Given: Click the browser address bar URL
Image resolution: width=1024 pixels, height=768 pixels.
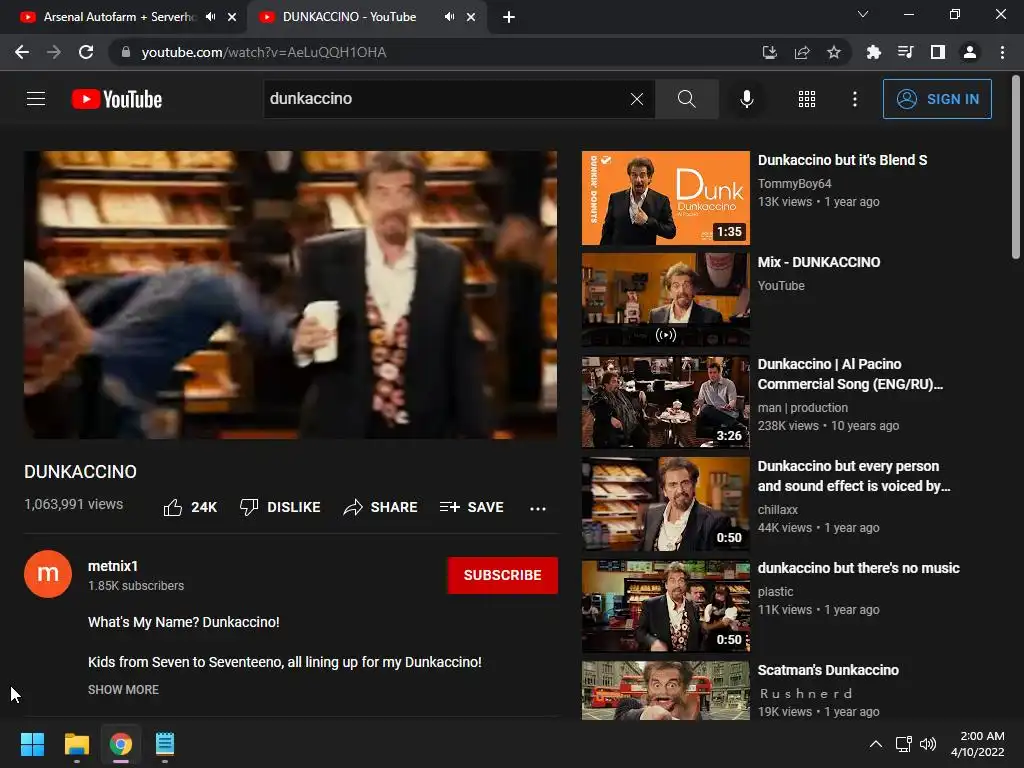Looking at the screenshot, I should 264,52.
